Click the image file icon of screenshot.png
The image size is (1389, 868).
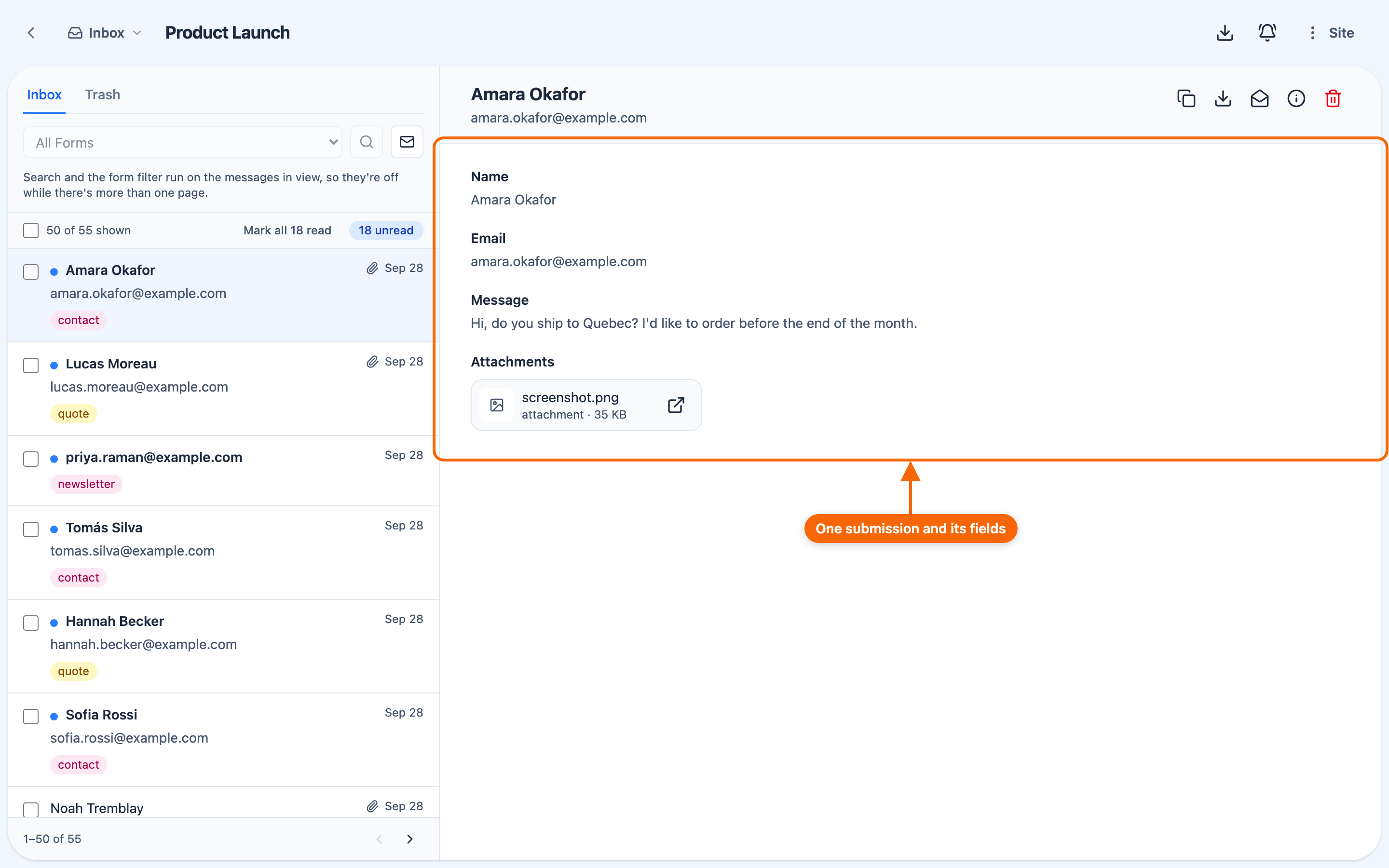pyautogui.click(x=497, y=405)
